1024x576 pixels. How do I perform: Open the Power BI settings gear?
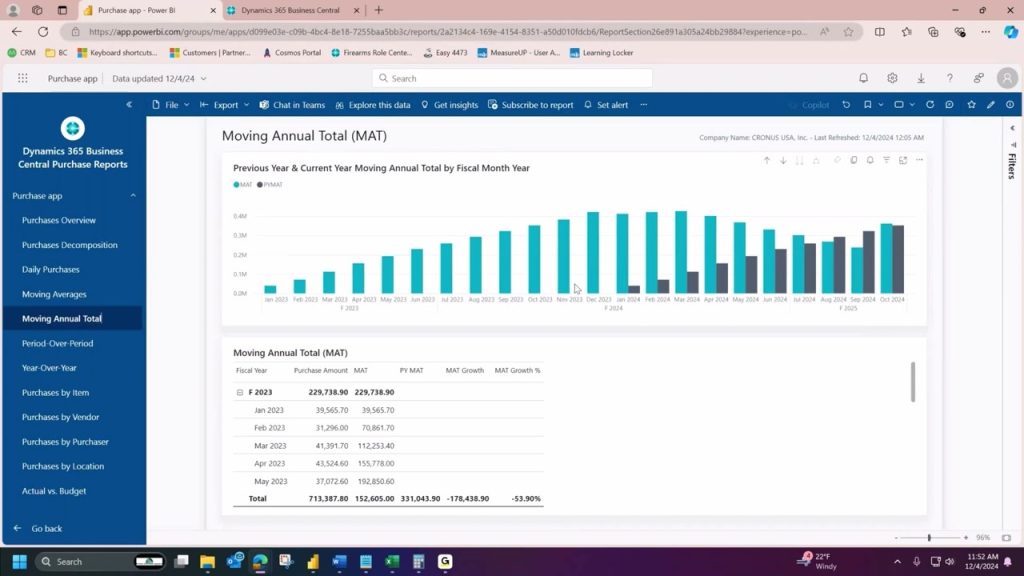892,78
